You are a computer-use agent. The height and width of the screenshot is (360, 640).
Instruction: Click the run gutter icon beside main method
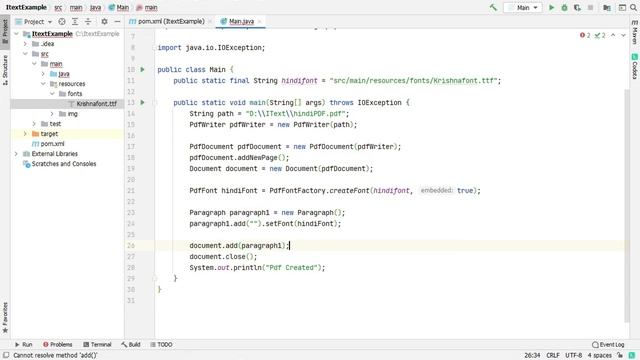click(x=142, y=102)
